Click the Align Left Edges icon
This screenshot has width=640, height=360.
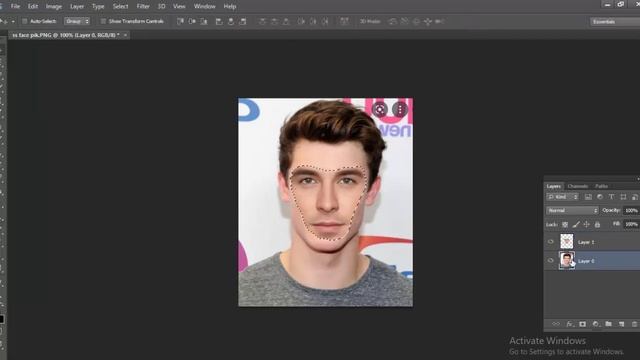point(219,21)
